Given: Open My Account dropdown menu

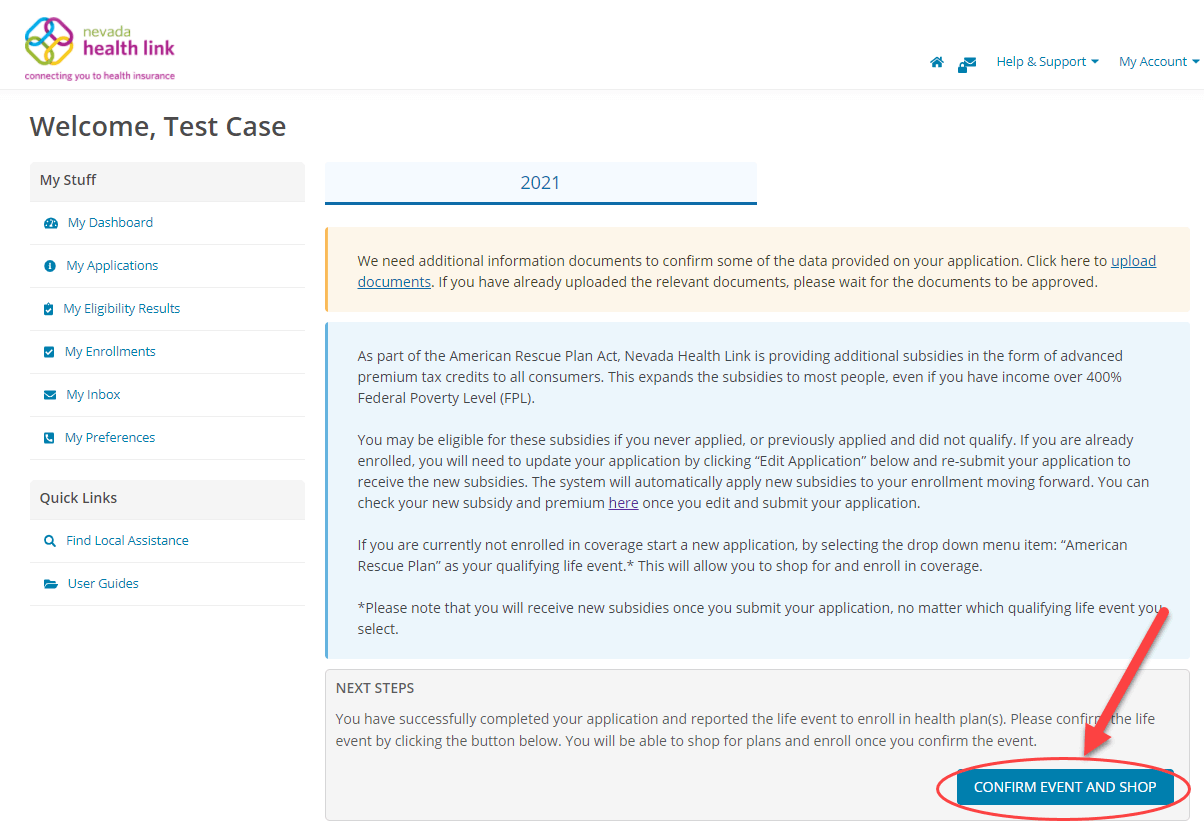Looking at the screenshot, I should coord(1159,62).
